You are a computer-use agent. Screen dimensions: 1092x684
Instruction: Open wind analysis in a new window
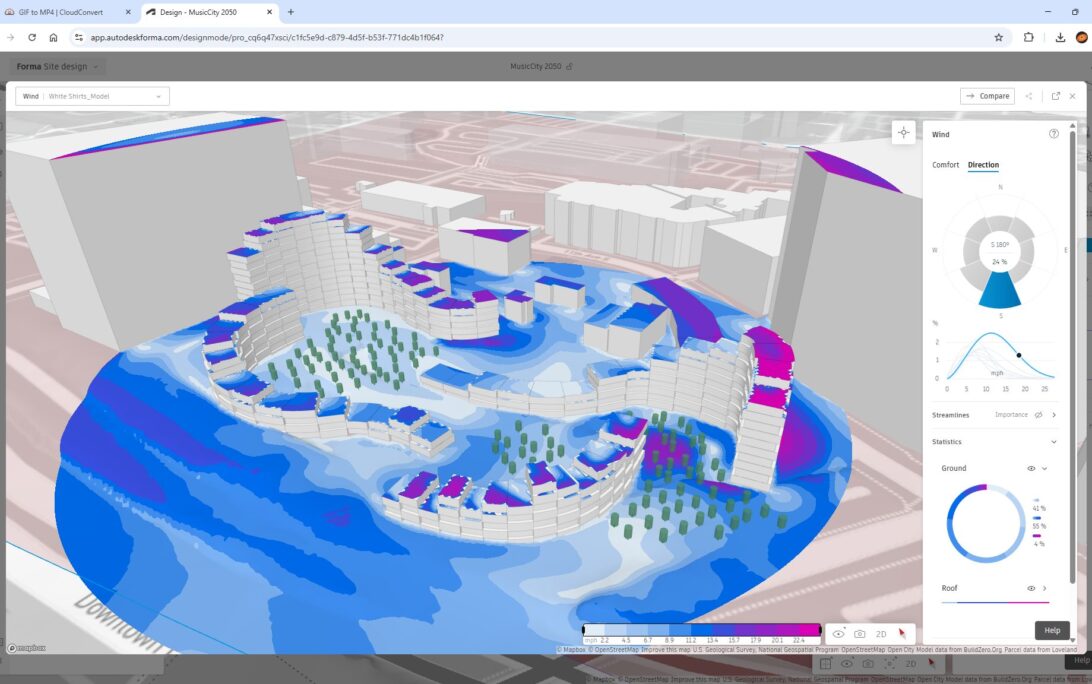1055,96
